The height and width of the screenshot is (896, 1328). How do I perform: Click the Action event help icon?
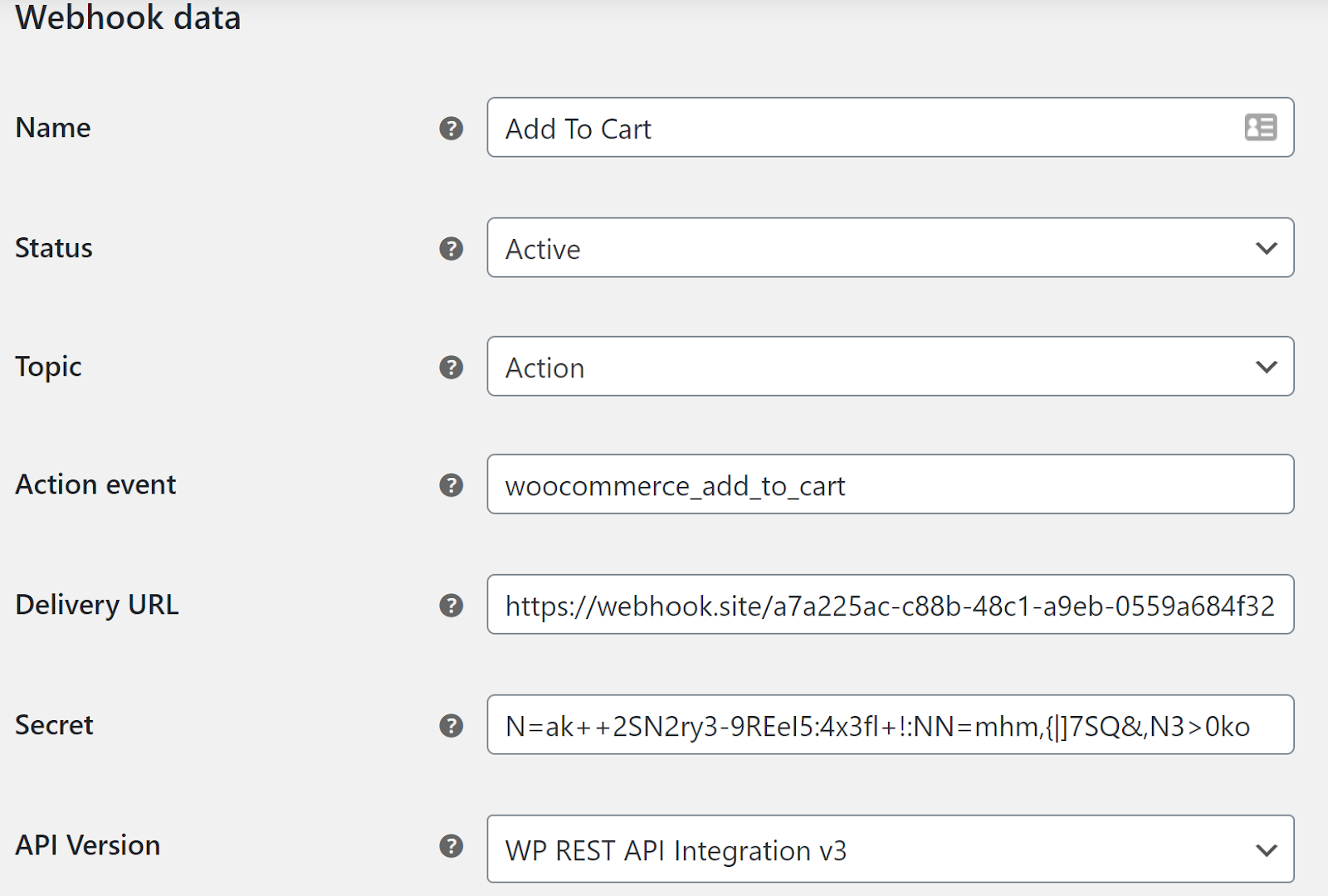pos(451,485)
